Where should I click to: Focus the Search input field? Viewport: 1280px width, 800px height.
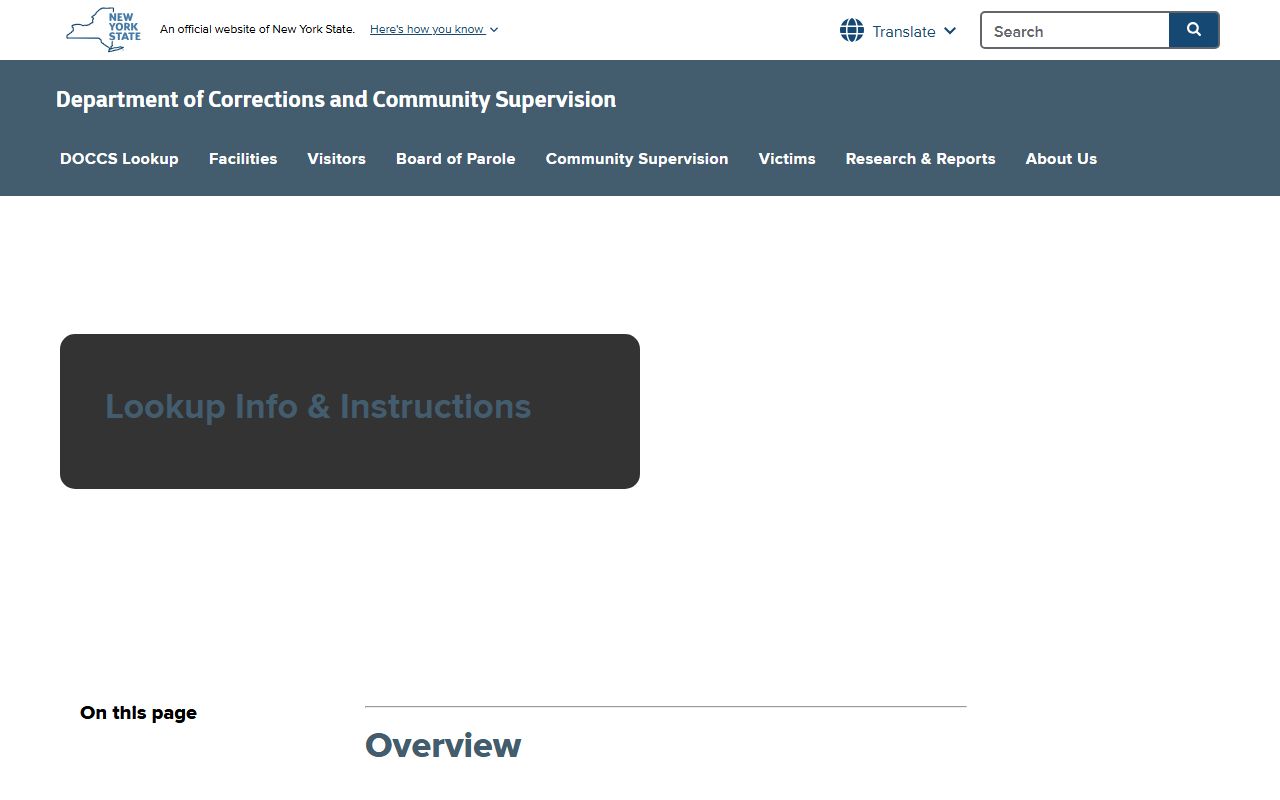(x=1075, y=30)
